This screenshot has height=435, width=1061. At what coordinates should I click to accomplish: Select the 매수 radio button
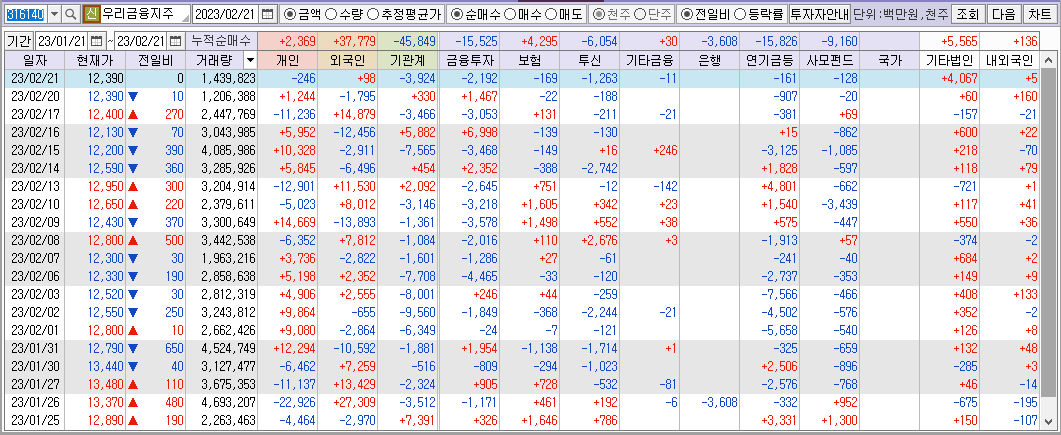[511, 14]
